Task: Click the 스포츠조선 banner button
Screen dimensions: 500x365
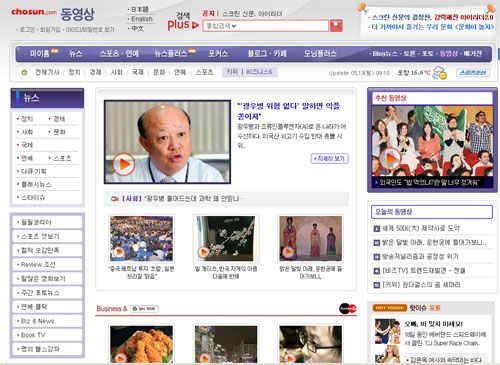Action: click(473, 72)
